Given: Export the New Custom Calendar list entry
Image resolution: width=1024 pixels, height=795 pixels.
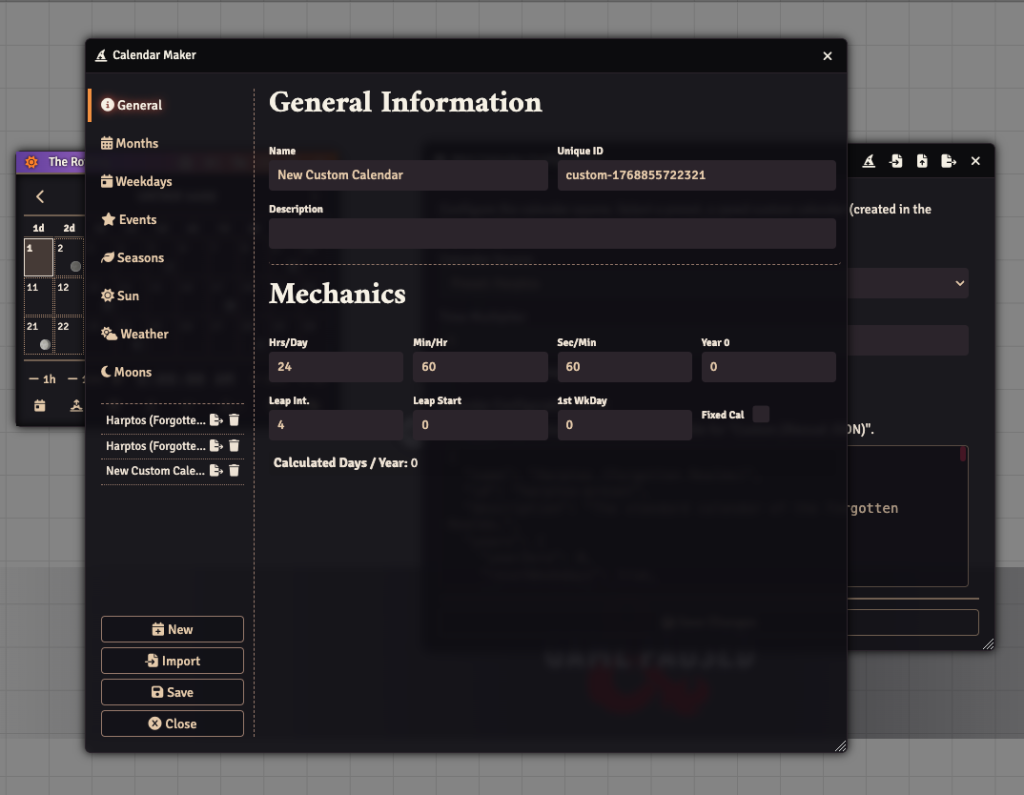Looking at the screenshot, I should [x=216, y=470].
